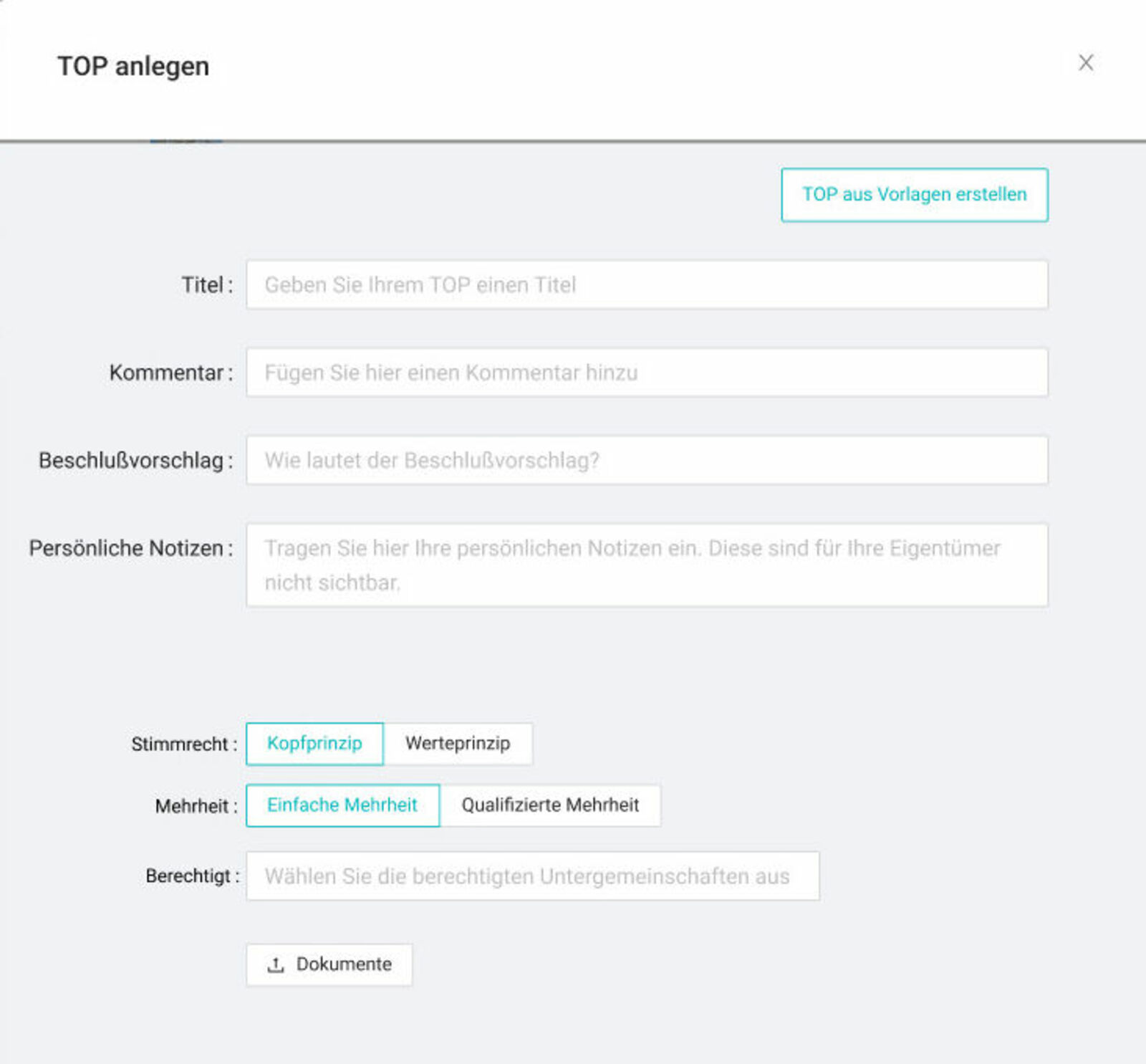Focus the Titel input field
This screenshot has width=1146, height=1064.
point(647,285)
